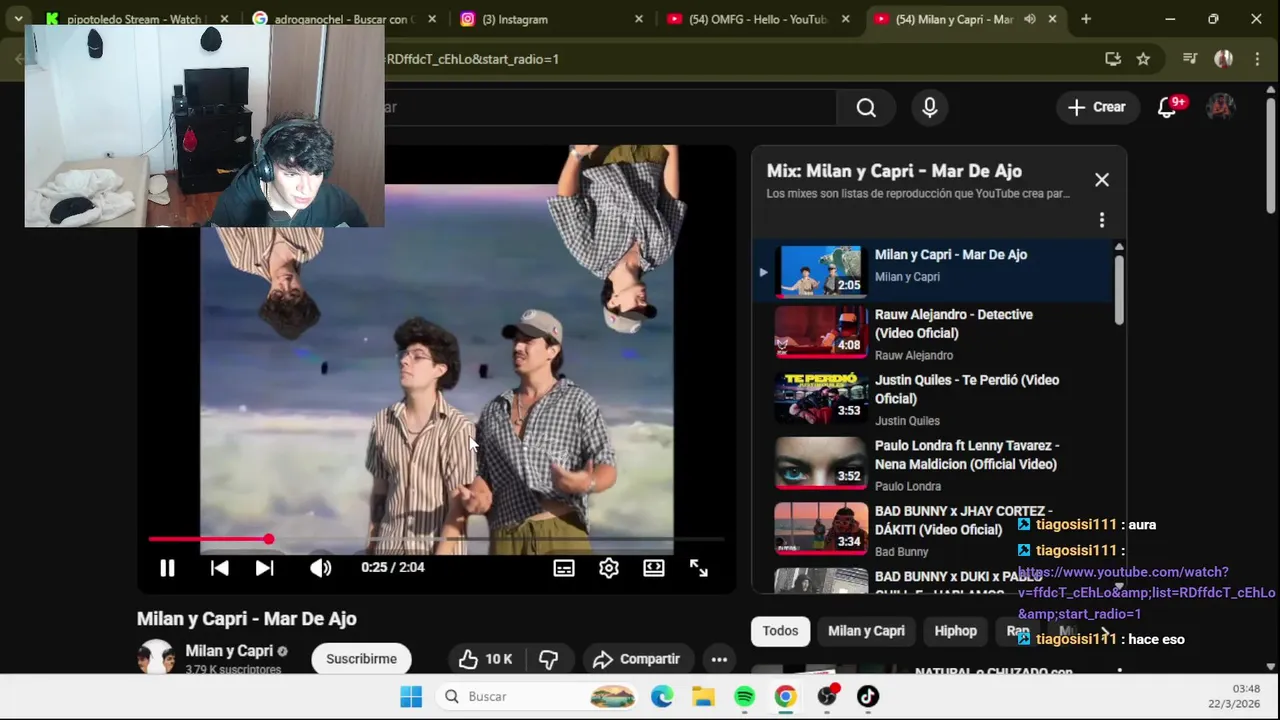Image resolution: width=1280 pixels, height=720 pixels.
Task: Open the Windows Start menu
Action: (x=411, y=697)
